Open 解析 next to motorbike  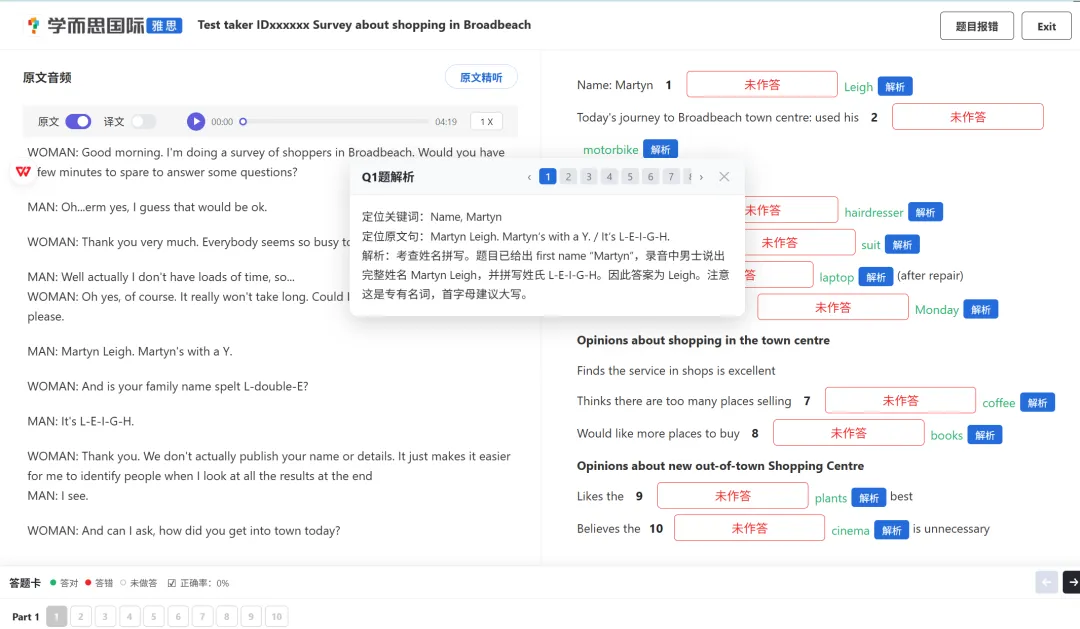pos(661,149)
